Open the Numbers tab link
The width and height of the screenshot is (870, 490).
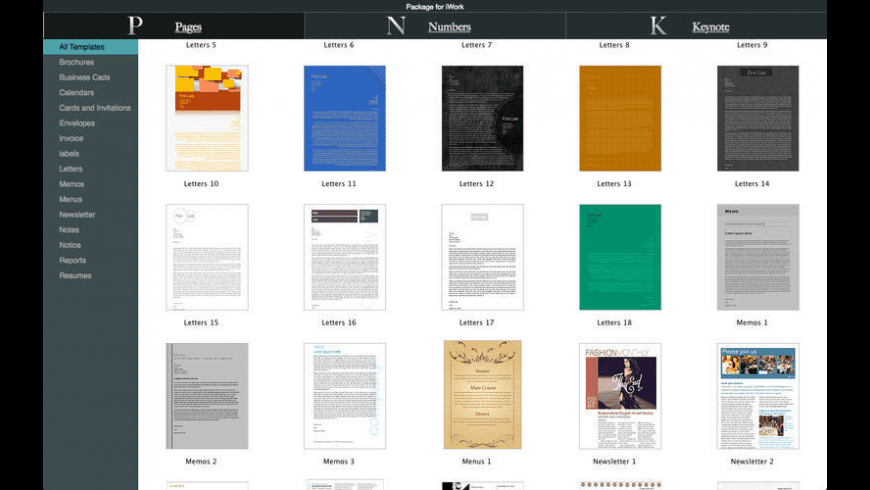(449, 27)
